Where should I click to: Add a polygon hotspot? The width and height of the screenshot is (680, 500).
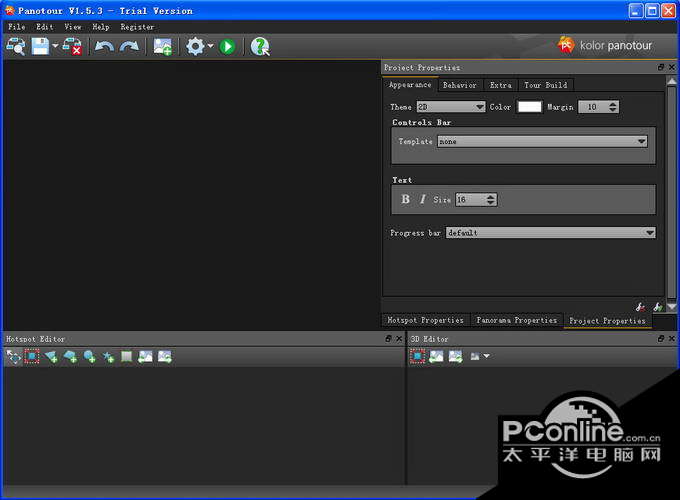point(51,357)
